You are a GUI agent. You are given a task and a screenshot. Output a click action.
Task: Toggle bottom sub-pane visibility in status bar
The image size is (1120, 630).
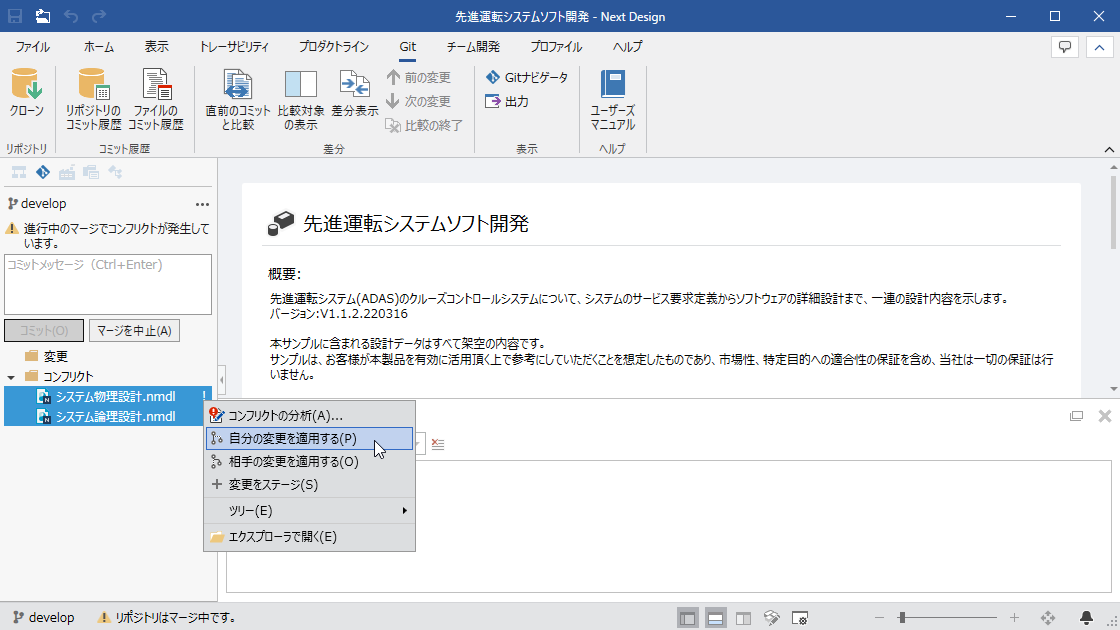click(715, 618)
